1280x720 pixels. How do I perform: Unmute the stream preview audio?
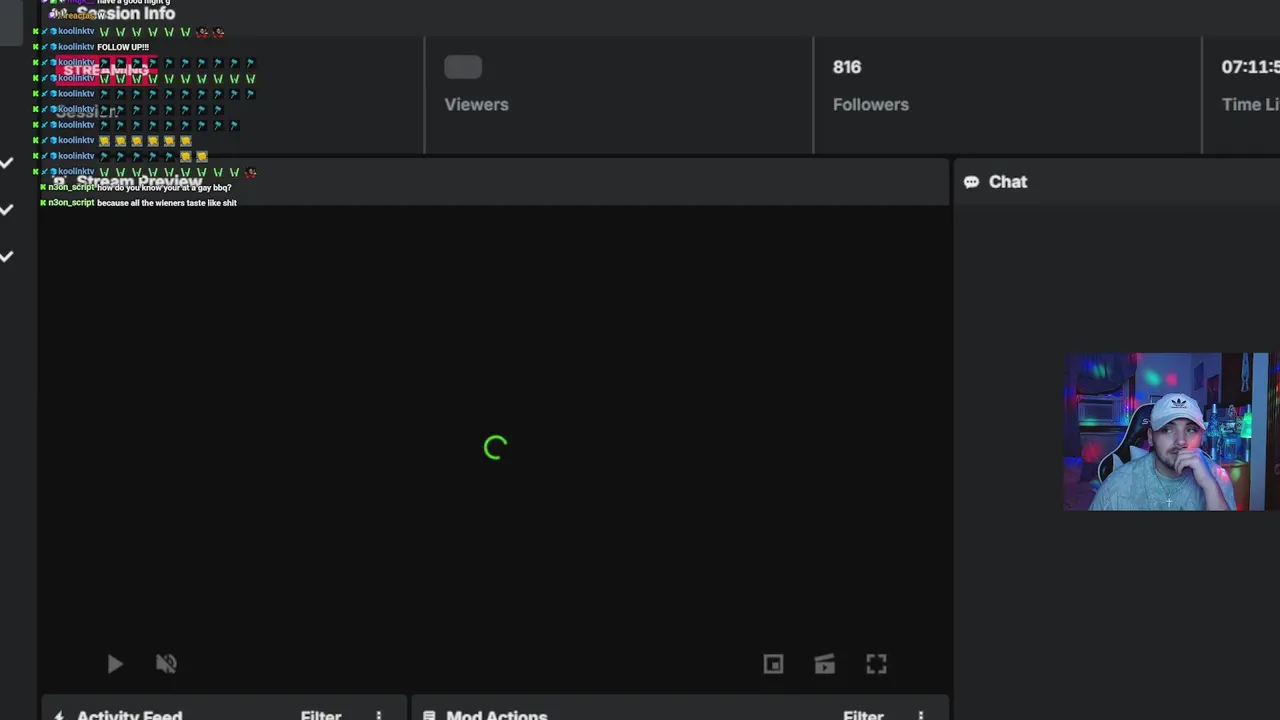[166, 664]
